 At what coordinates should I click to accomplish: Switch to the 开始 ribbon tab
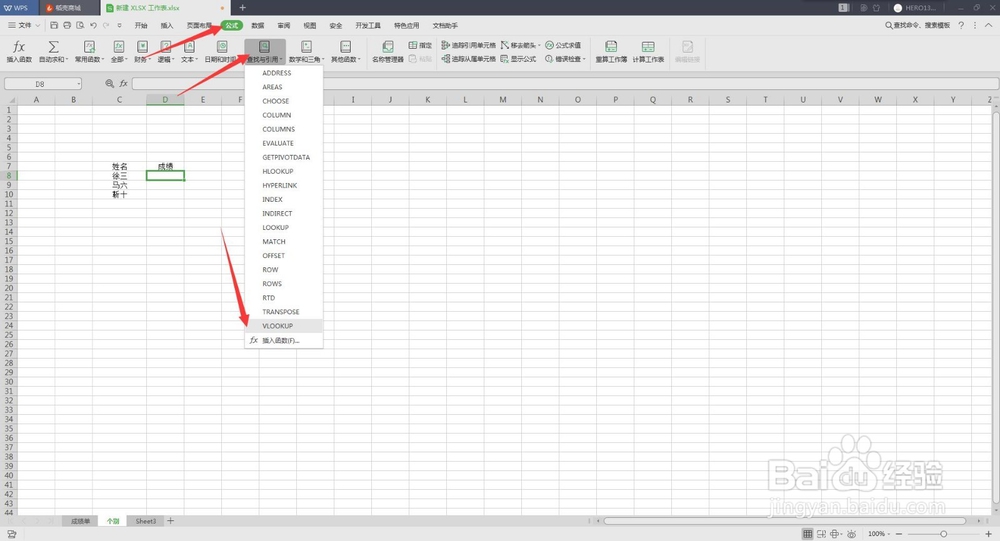coord(141,26)
